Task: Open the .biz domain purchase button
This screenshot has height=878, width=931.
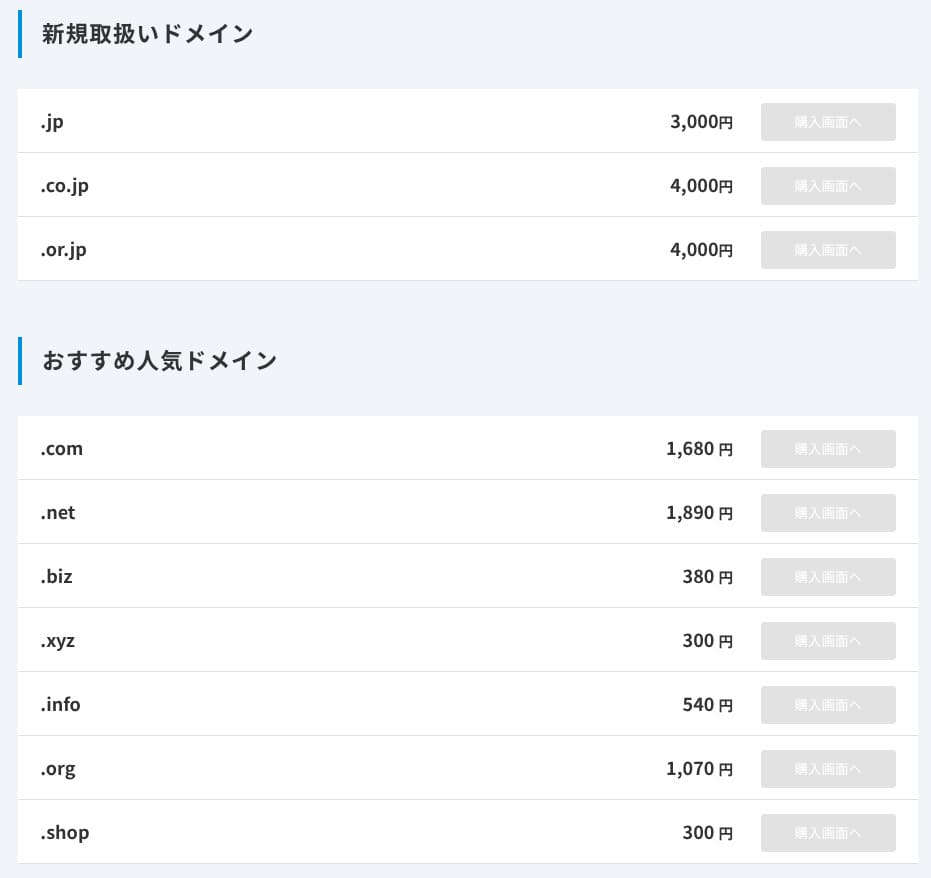Action: [827, 577]
